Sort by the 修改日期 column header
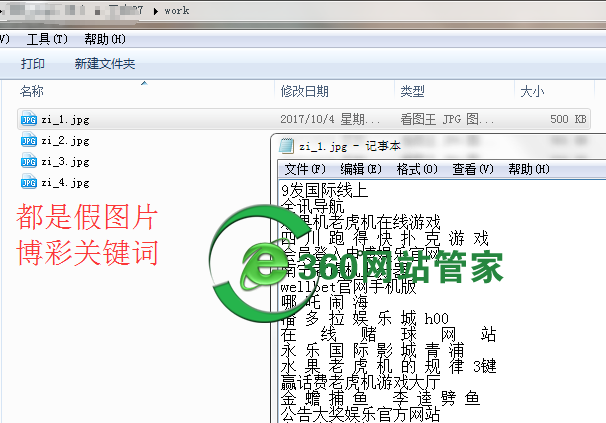606x423 pixels. coord(305,91)
